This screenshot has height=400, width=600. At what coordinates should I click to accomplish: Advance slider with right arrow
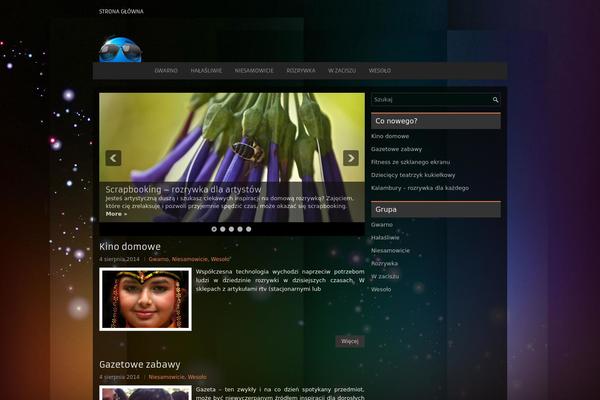[351, 158]
